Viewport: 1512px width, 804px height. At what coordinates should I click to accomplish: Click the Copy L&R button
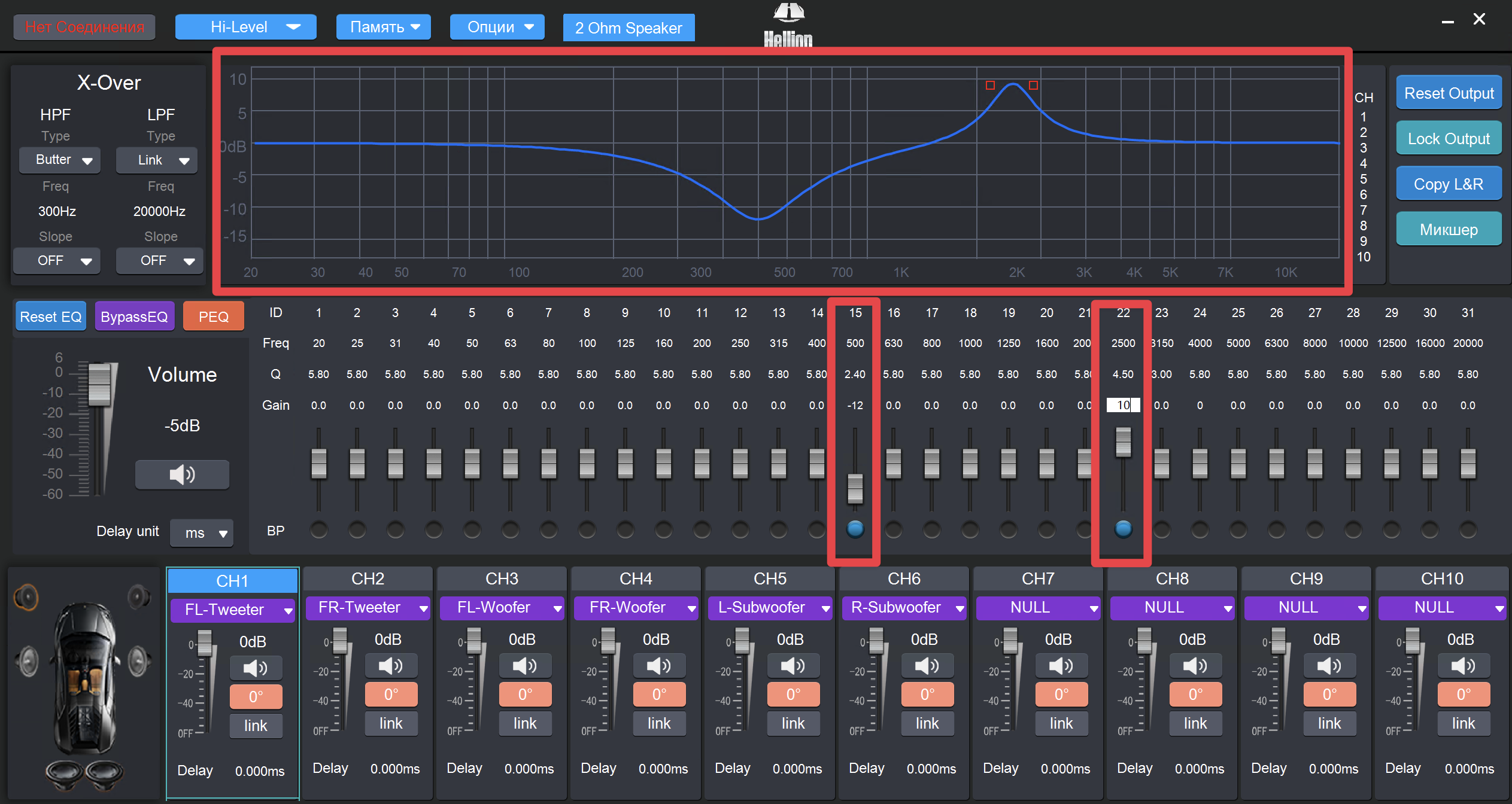tap(1449, 184)
